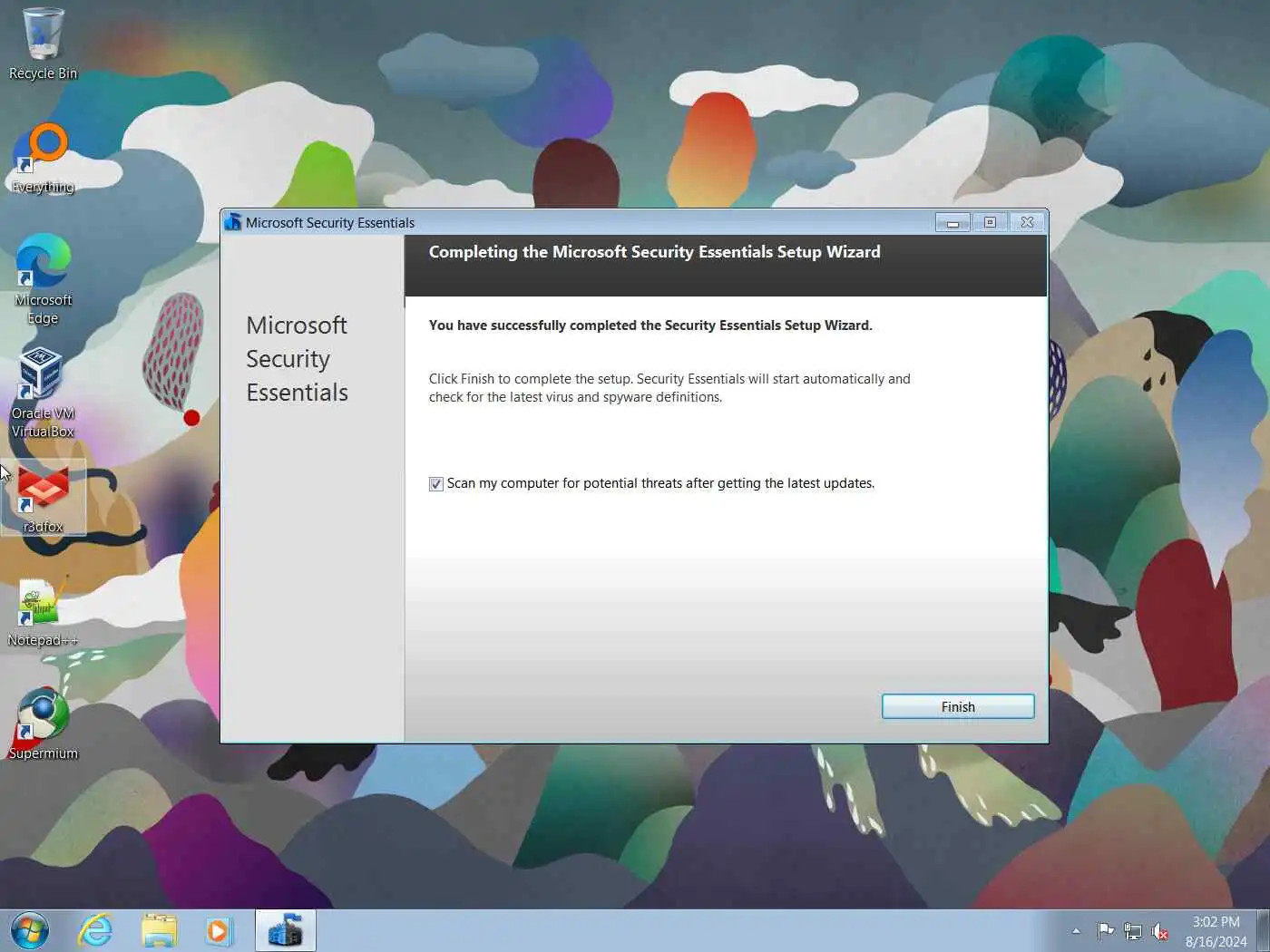Image resolution: width=1270 pixels, height=952 pixels.
Task: Open the Windows Start menu
Action: 30,931
